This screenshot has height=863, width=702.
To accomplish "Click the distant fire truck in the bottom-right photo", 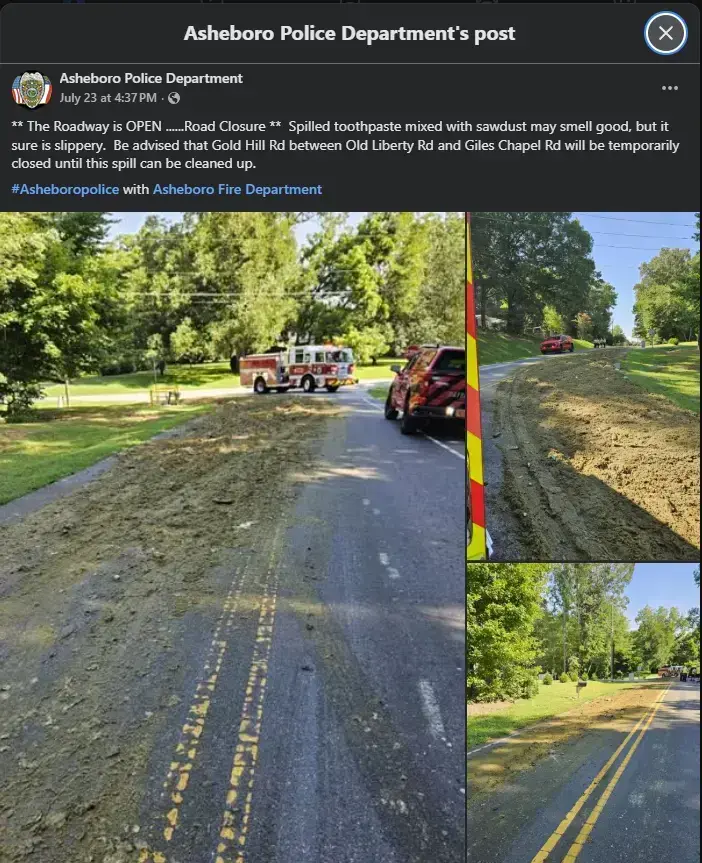I will point(671,671).
